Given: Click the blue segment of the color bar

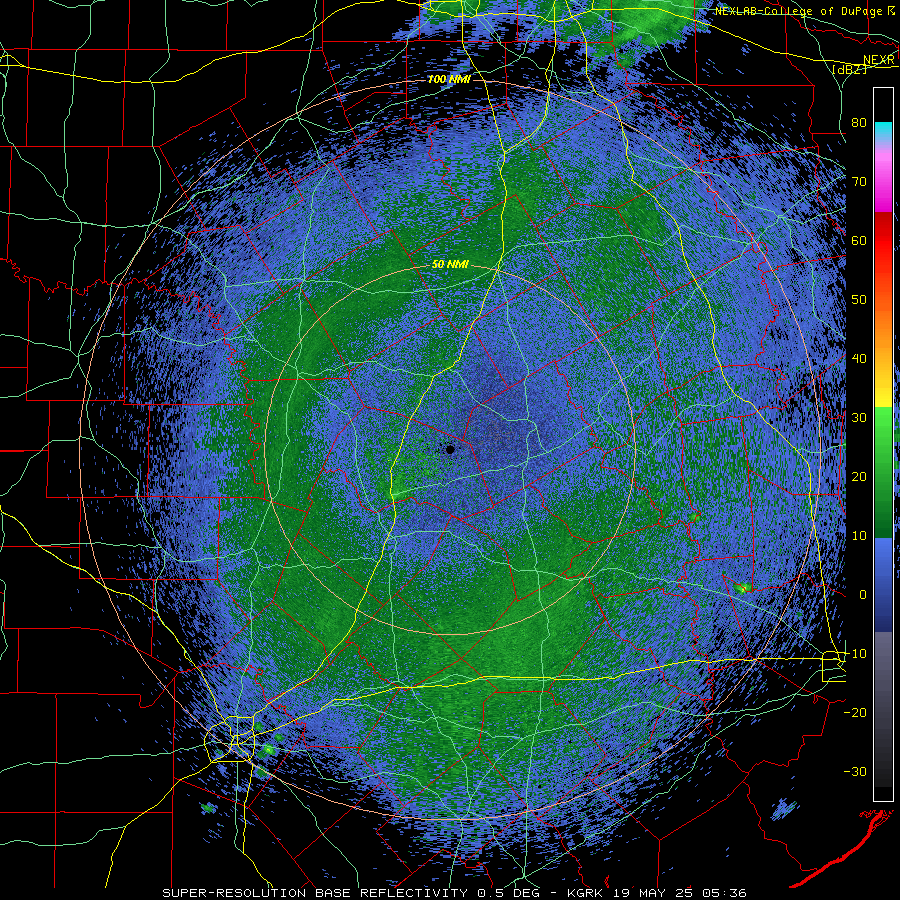Looking at the screenshot, I should pos(883,585).
